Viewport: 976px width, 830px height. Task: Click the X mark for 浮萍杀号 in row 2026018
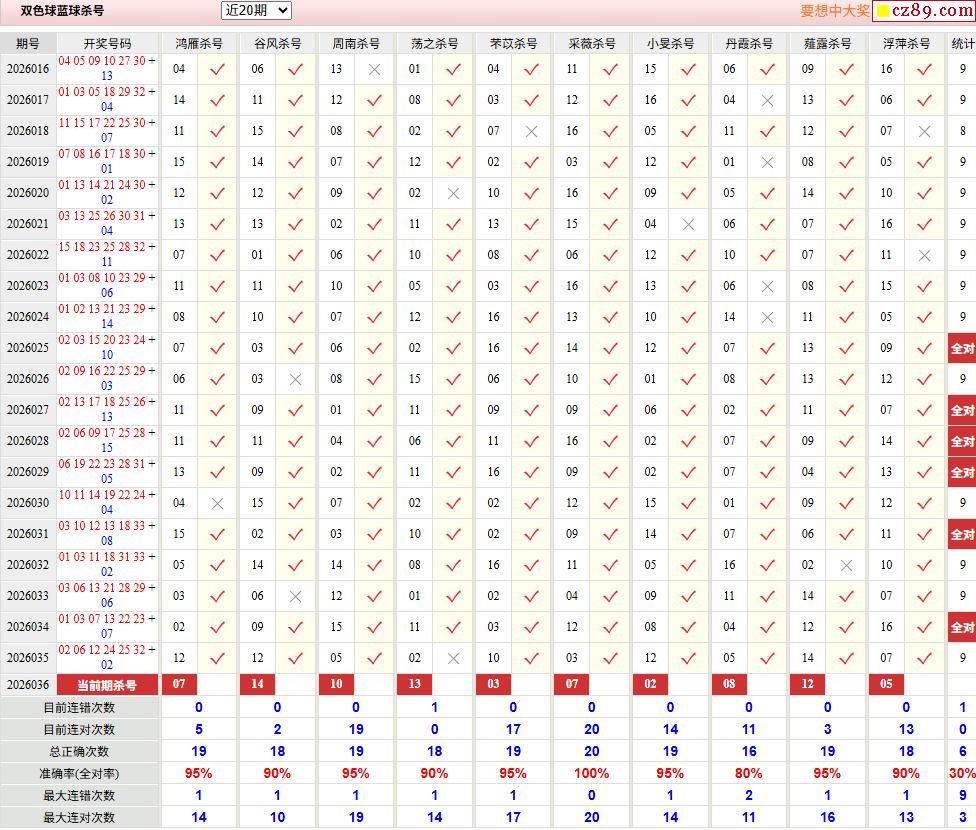click(925, 131)
